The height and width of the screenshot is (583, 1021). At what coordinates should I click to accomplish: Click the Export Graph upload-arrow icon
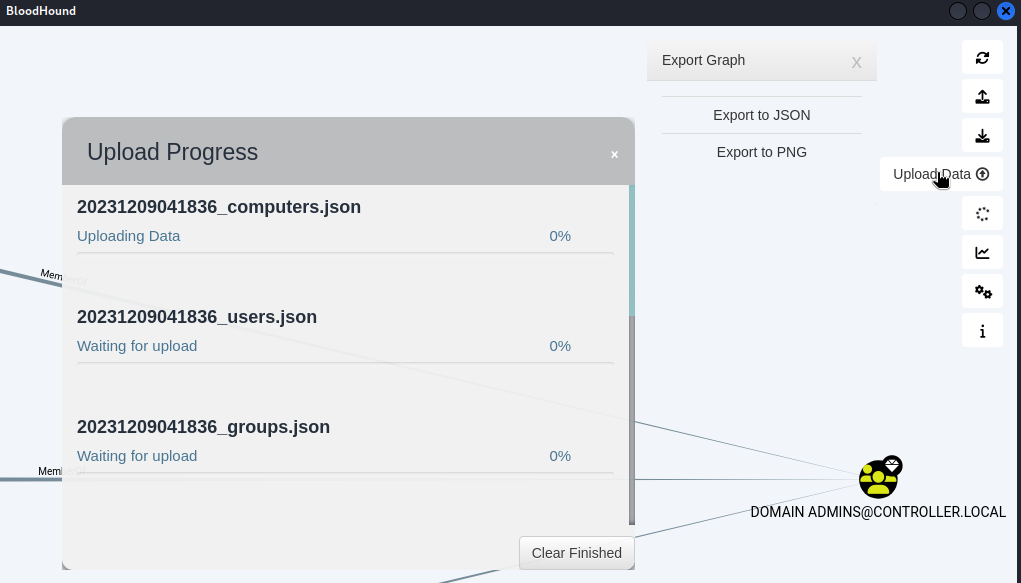[x=982, y=97]
